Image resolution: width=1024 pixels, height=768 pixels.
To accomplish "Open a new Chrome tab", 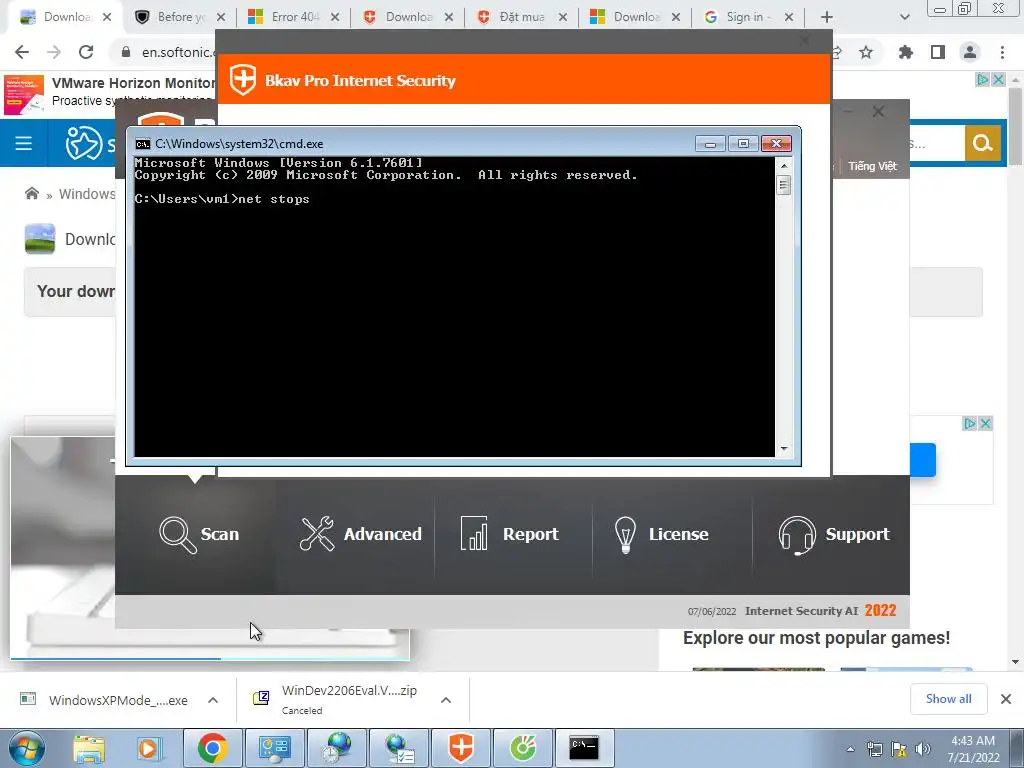I will click(x=827, y=17).
